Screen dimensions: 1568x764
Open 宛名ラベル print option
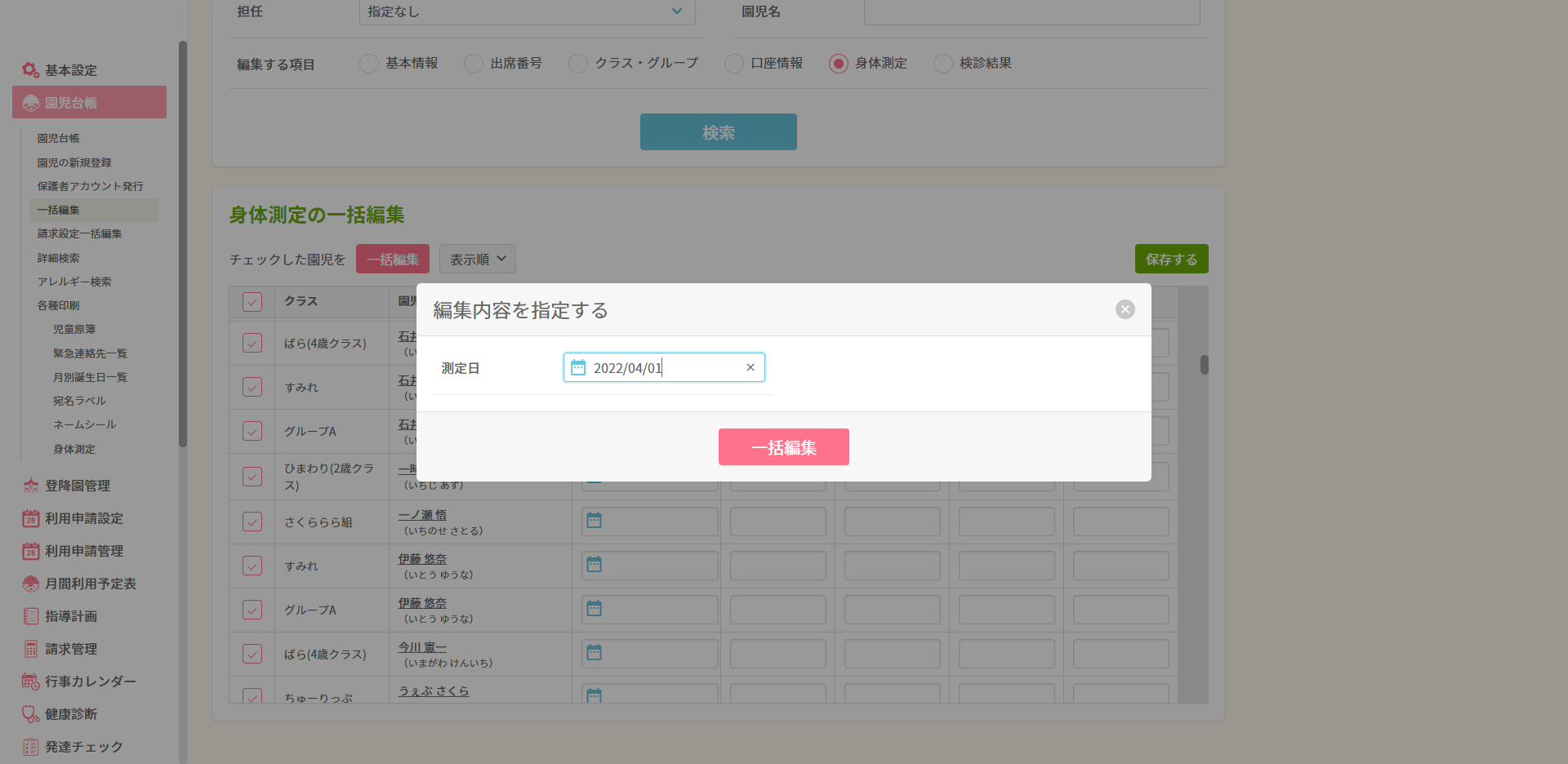click(80, 402)
